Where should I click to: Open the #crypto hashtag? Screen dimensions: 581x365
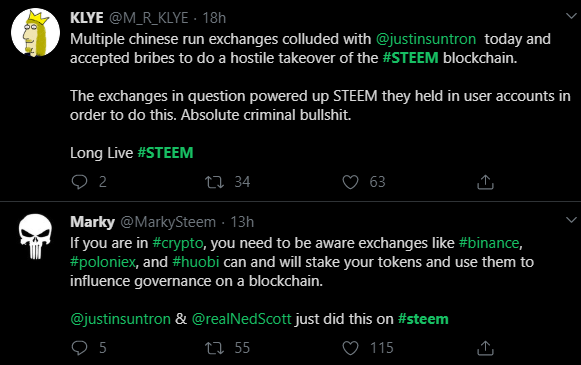click(x=178, y=243)
